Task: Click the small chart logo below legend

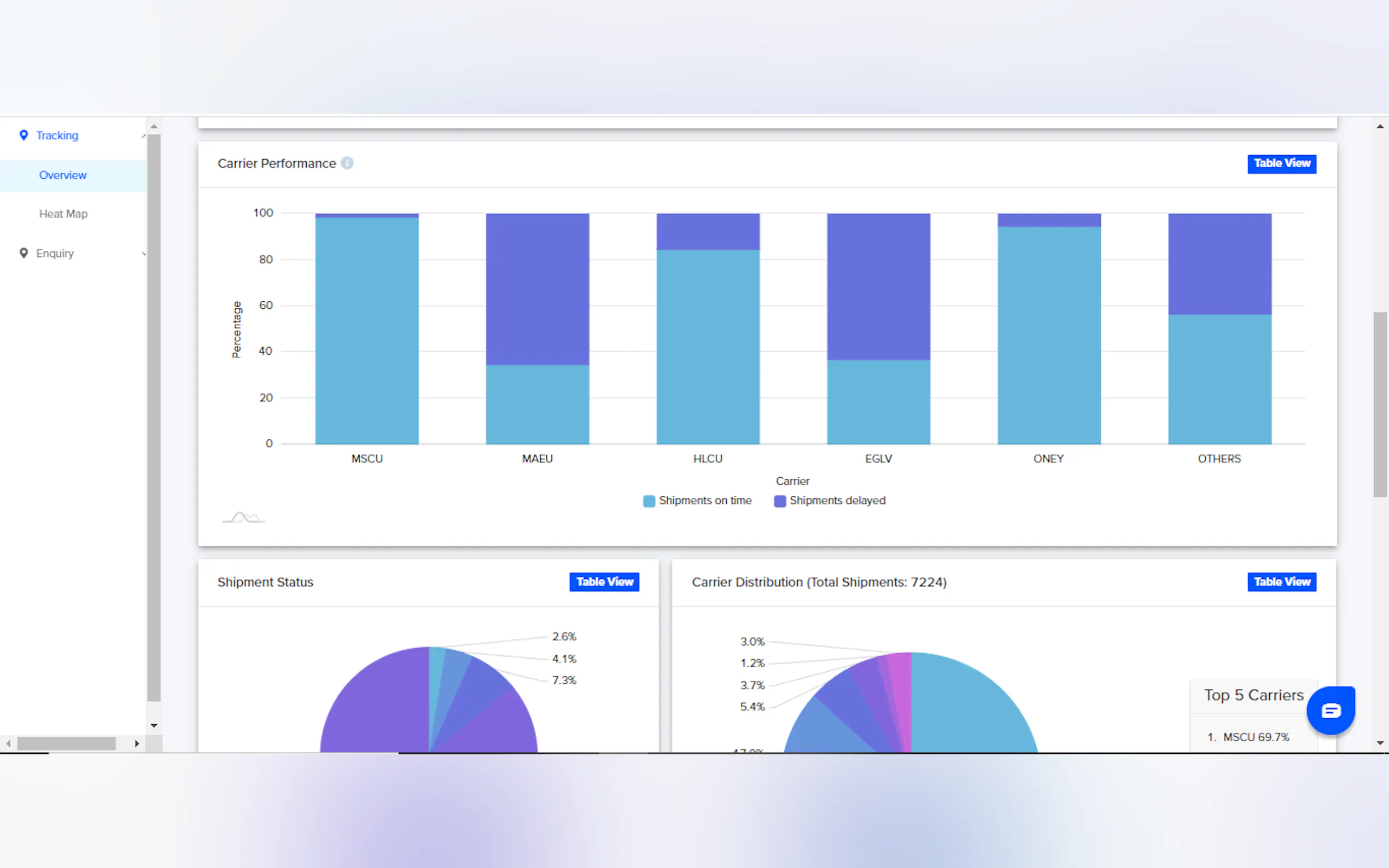Action: tap(244, 517)
